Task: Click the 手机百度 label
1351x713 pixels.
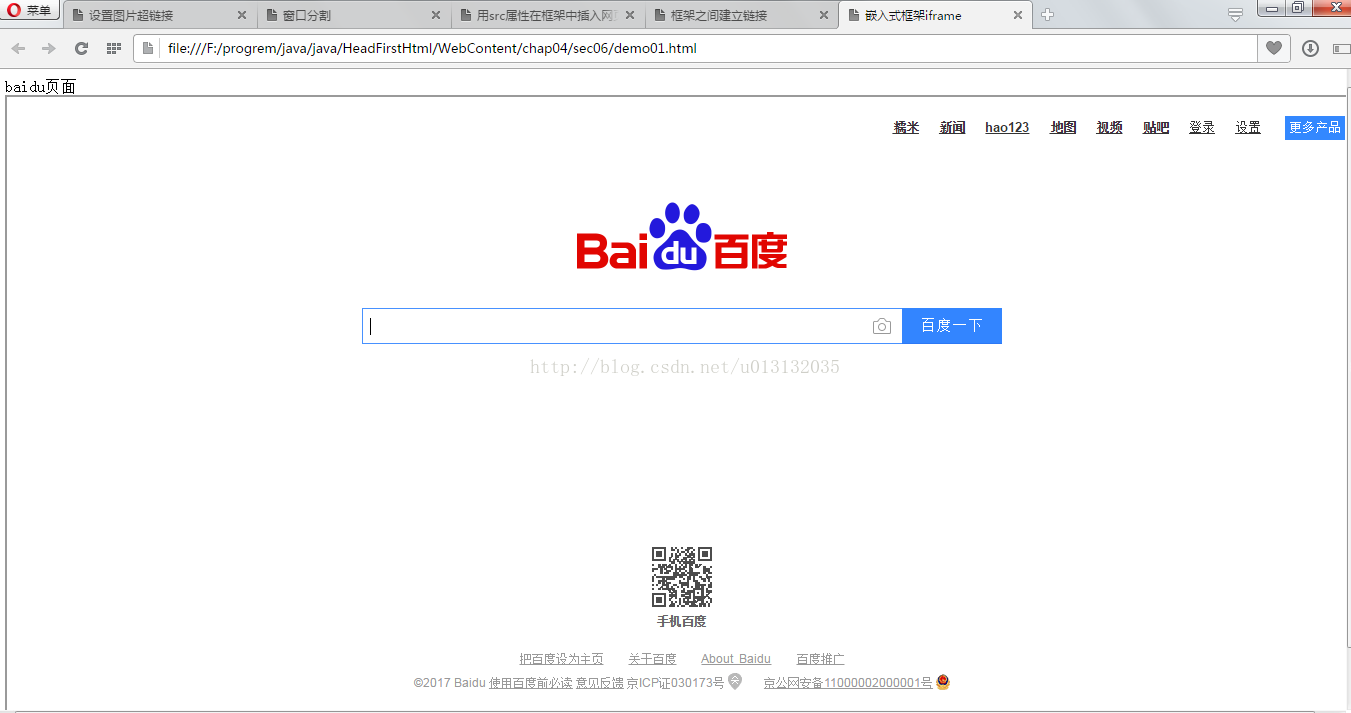Action: click(682, 621)
